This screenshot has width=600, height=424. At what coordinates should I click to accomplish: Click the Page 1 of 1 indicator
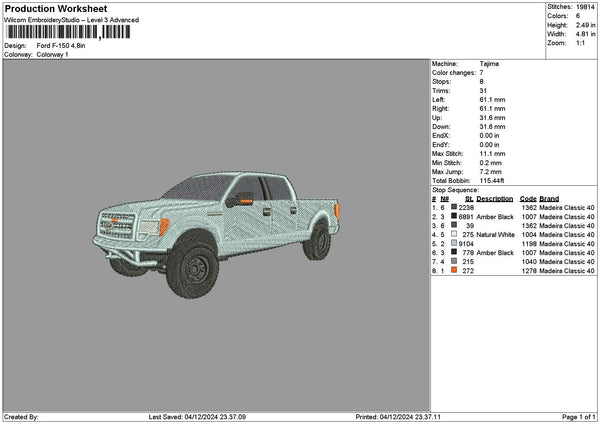pyautogui.click(x=579, y=417)
